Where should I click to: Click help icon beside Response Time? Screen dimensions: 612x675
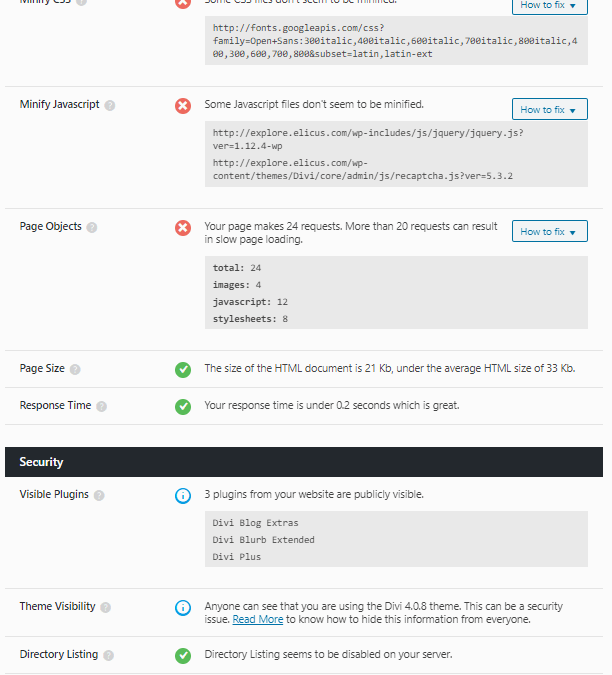[x=102, y=406]
